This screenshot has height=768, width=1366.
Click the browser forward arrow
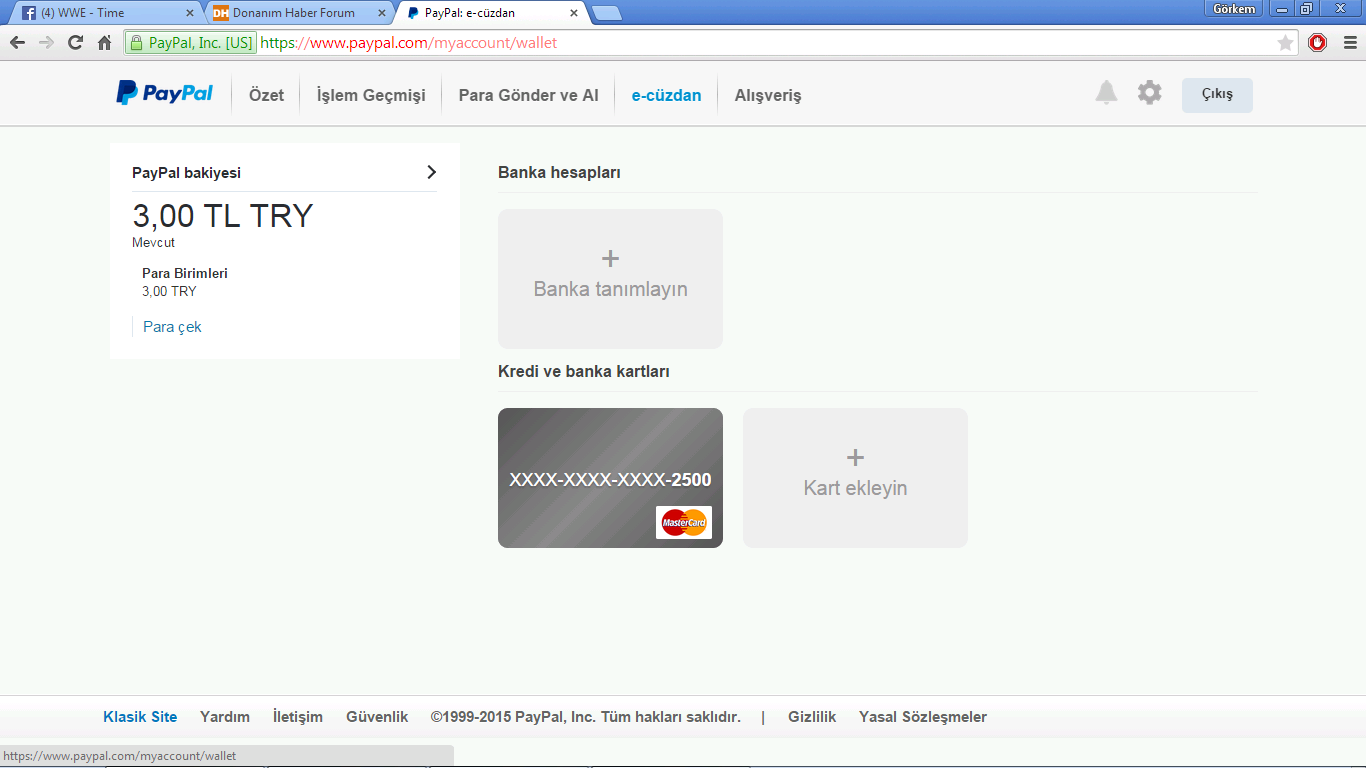46,43
